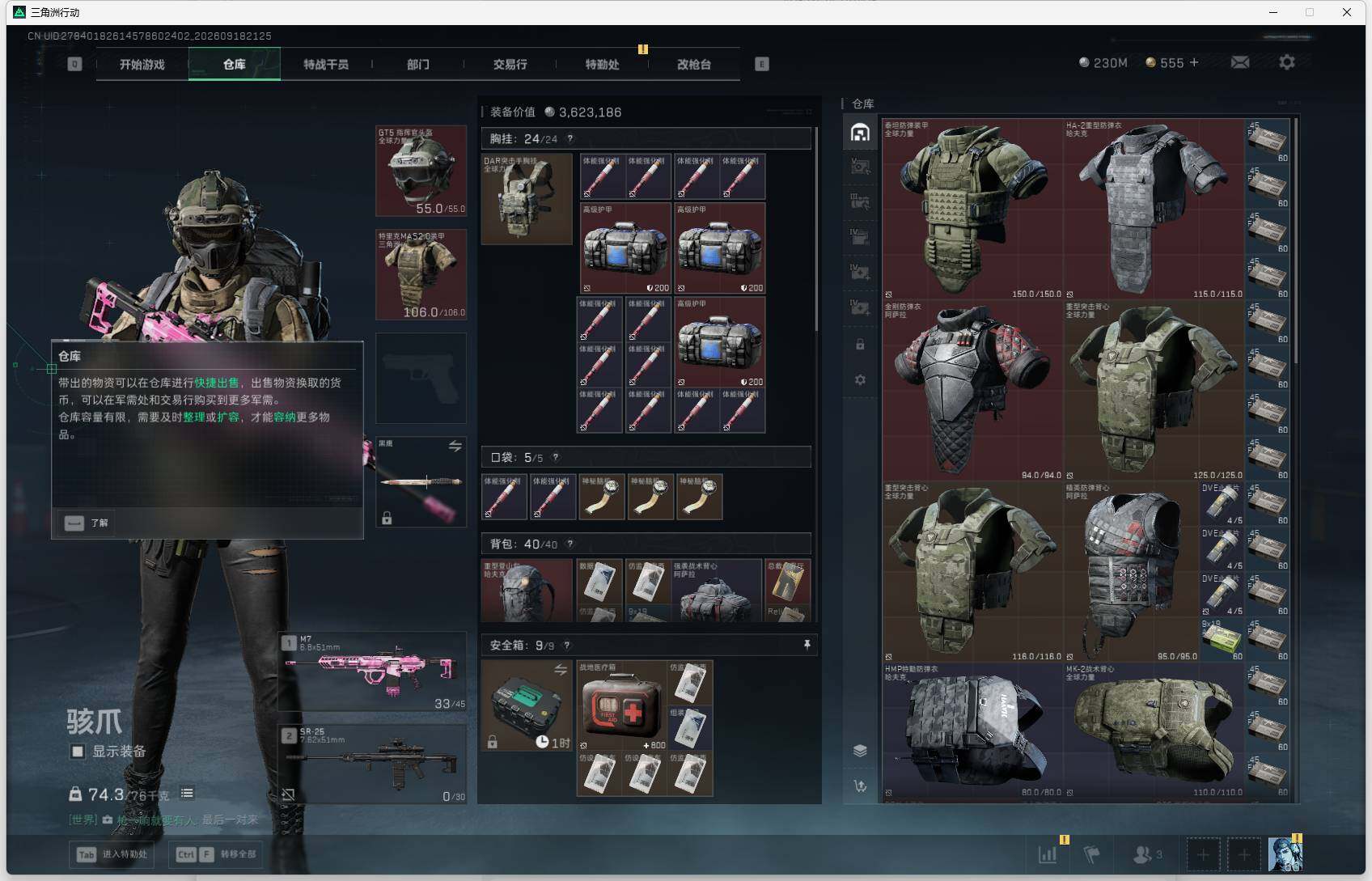
Task: Click the loadout panel vertical scrollbar
Action: [x=816, y=228]
